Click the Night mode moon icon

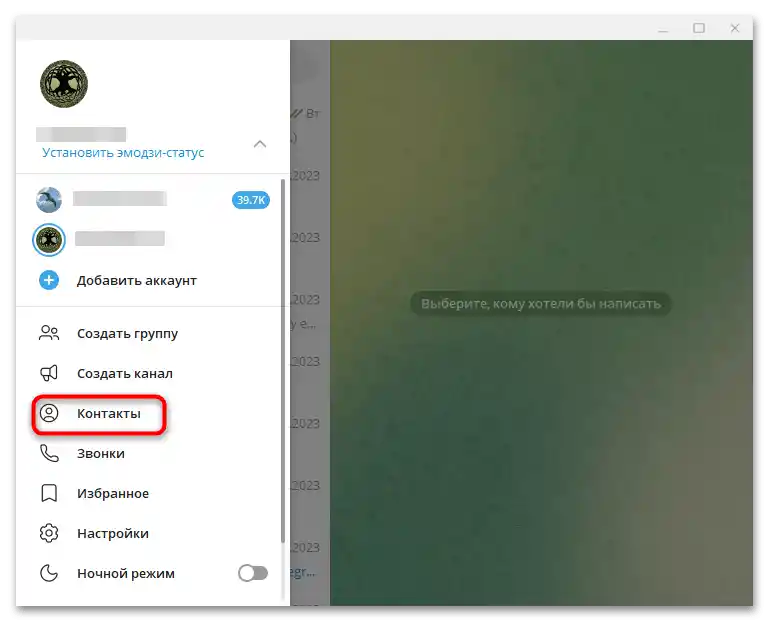[x=49, y=573]
